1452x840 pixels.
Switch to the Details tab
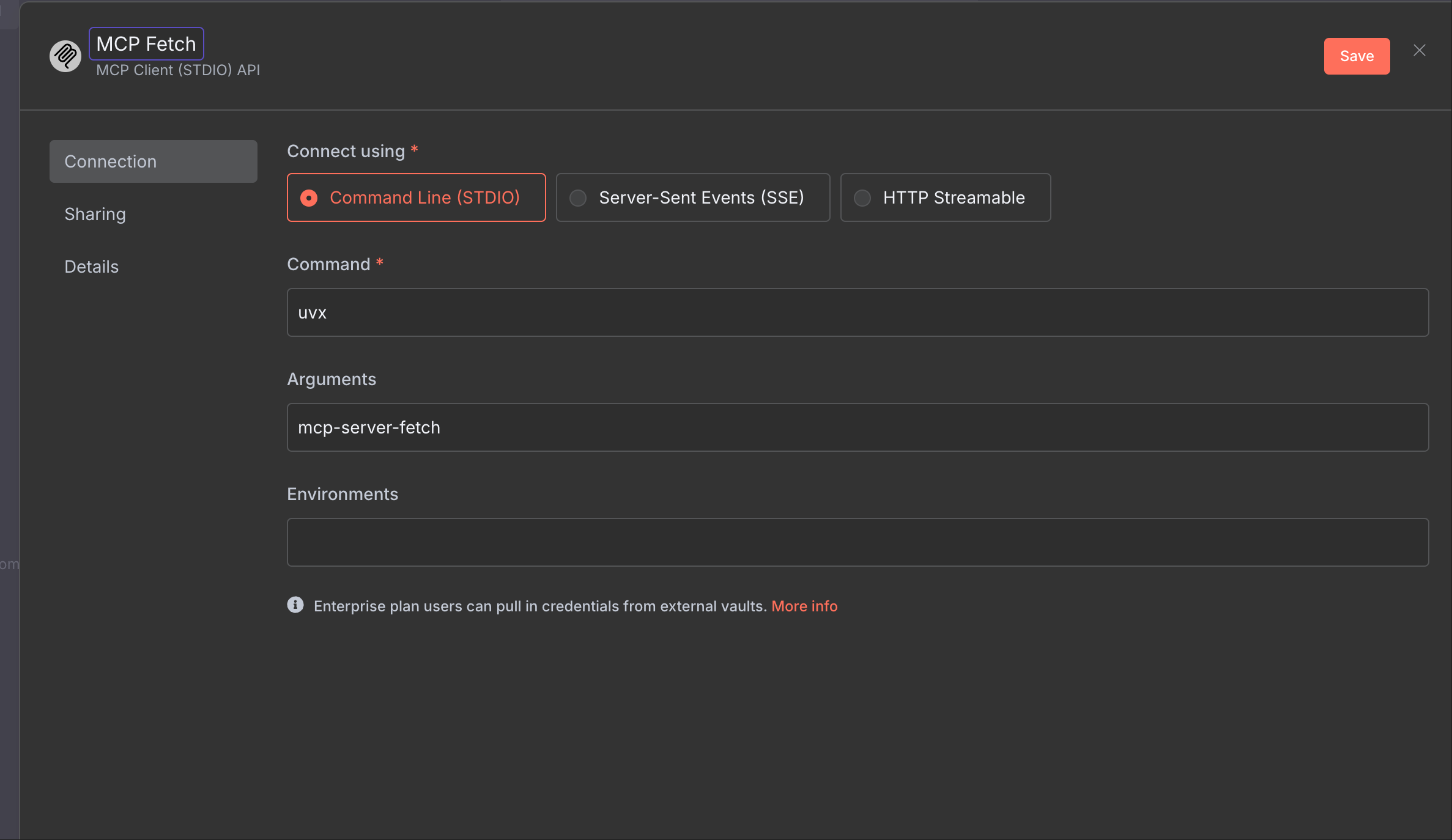[x=92, y=267]
